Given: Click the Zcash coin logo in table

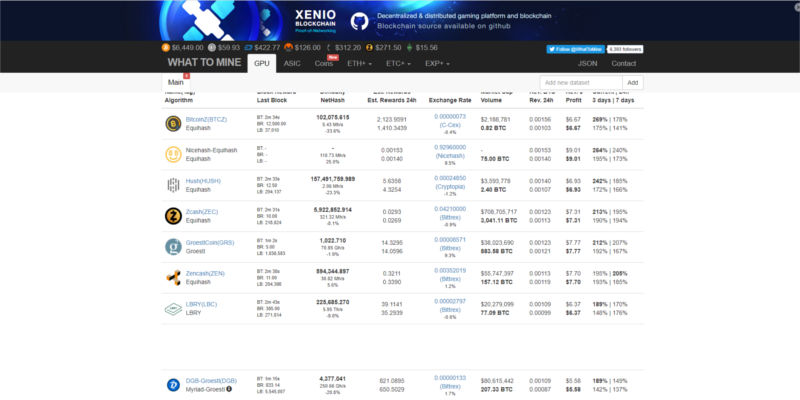Looking at the screenshot, I should pyautogui.click(x=173, y=216).
